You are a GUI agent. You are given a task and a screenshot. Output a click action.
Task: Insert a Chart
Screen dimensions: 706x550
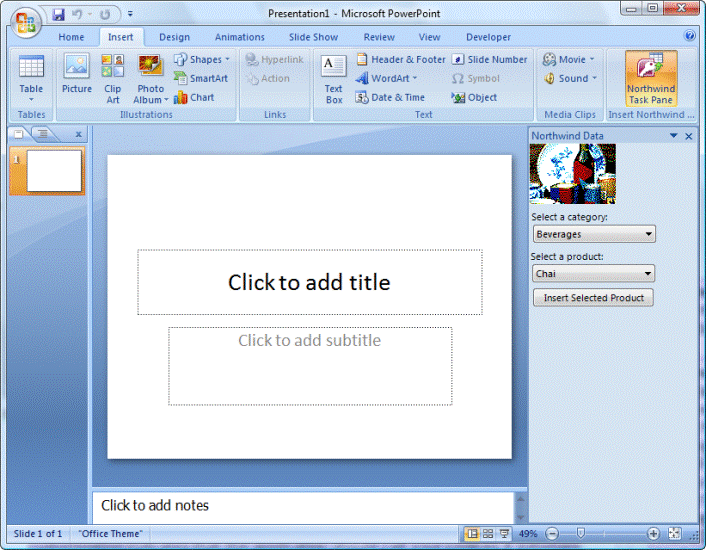194,97
